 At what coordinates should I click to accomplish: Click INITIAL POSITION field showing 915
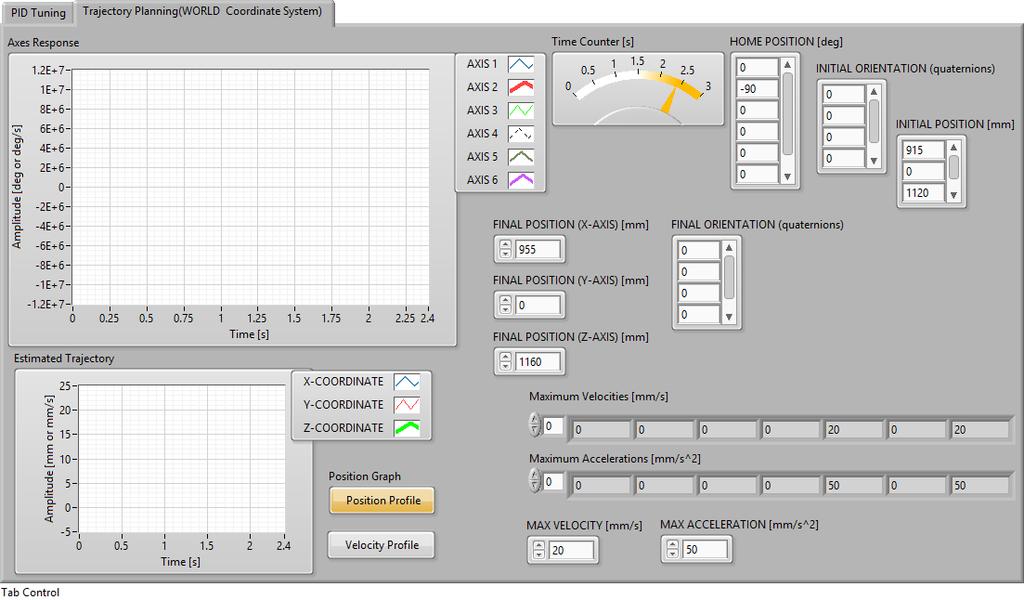(x=923, y=150)
